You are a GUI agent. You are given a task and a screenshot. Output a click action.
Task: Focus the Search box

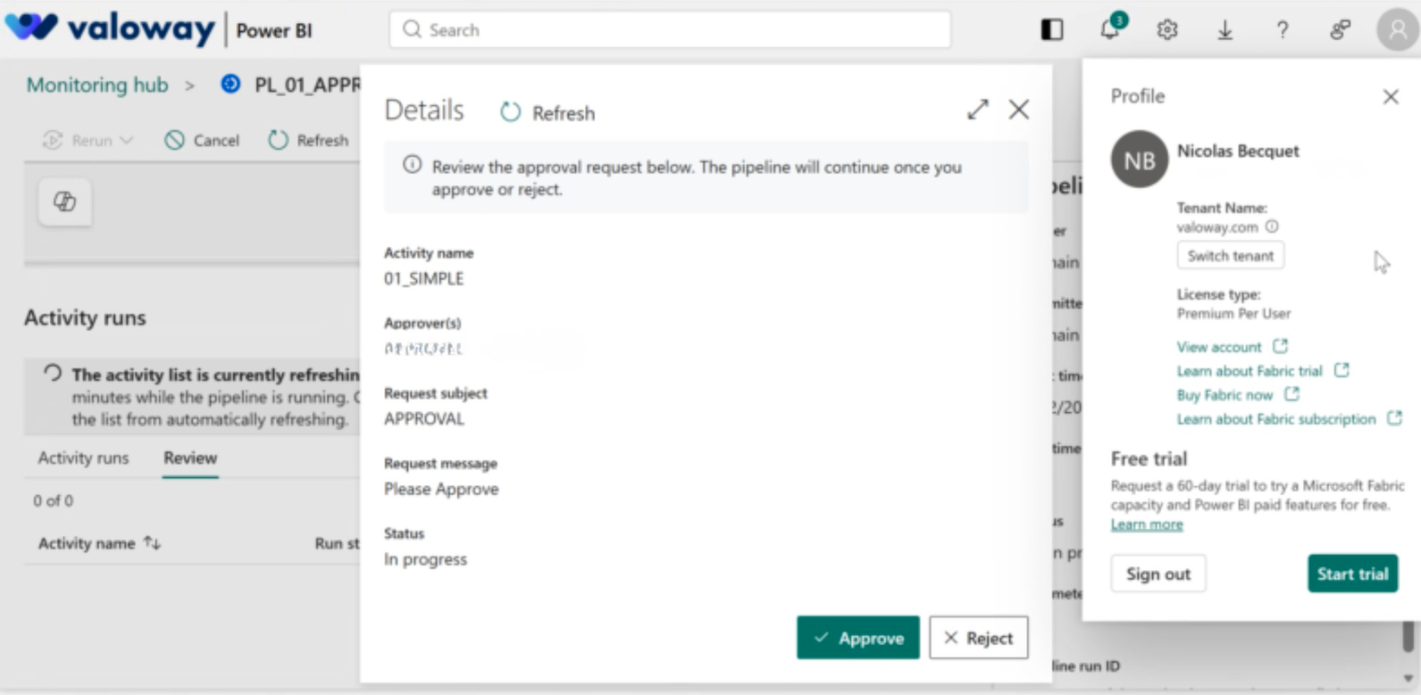pos(670,30)
